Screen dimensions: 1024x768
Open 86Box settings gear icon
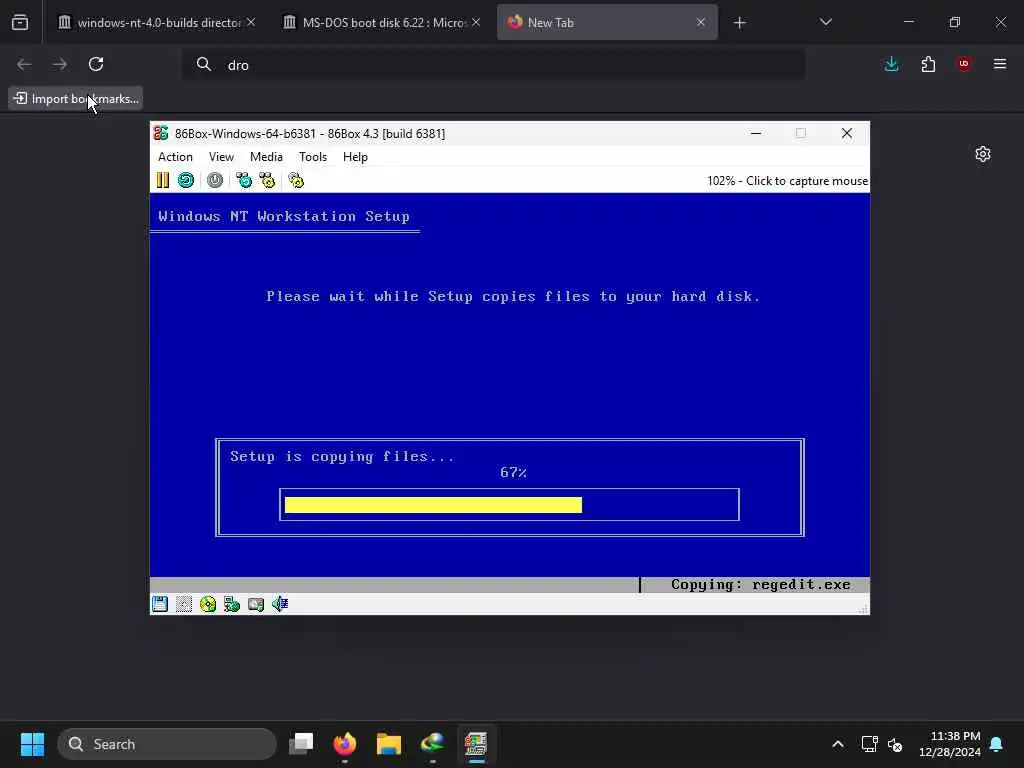coord(296,180)
